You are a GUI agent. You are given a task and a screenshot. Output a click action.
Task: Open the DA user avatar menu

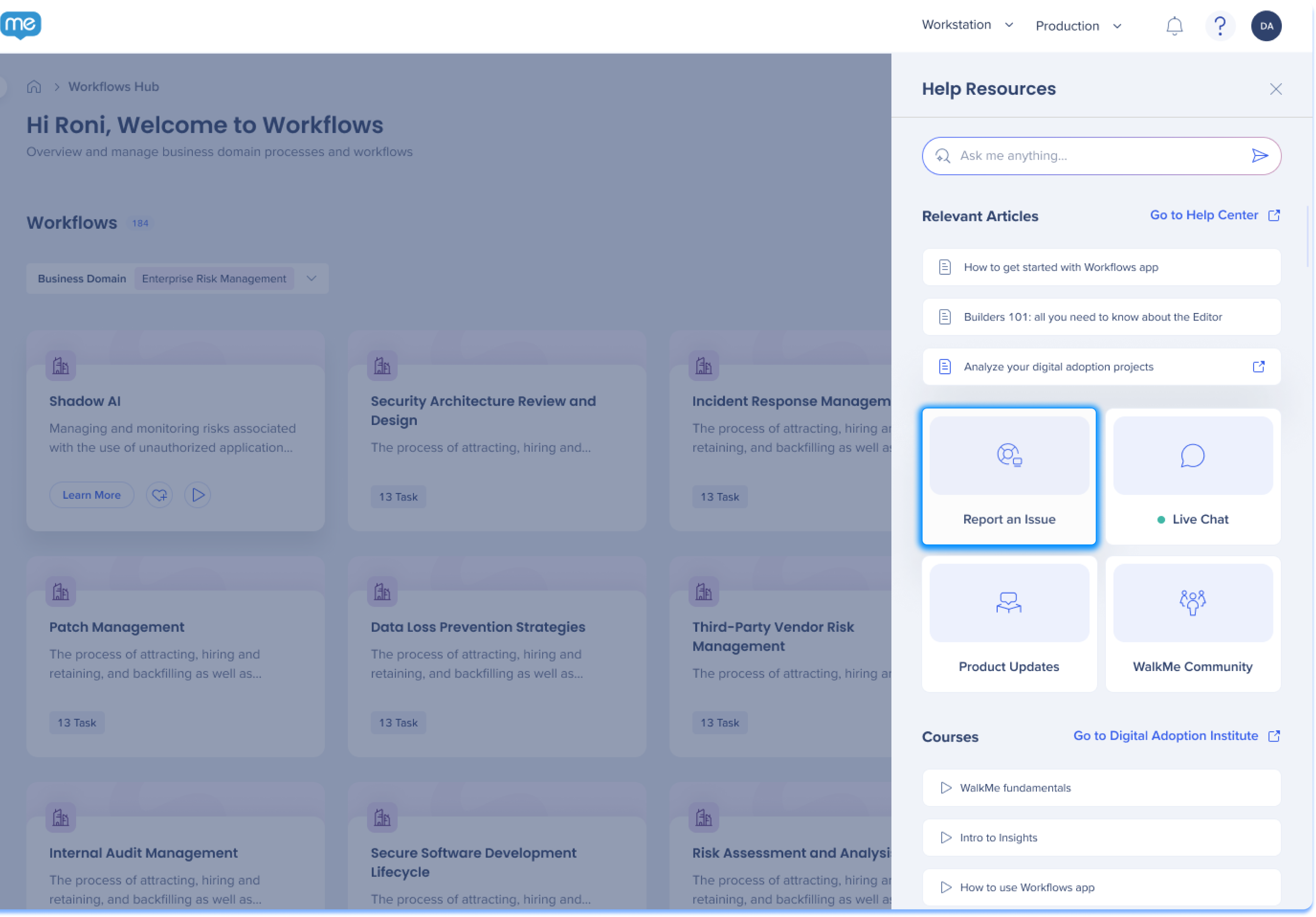(x=1266, y=26)
